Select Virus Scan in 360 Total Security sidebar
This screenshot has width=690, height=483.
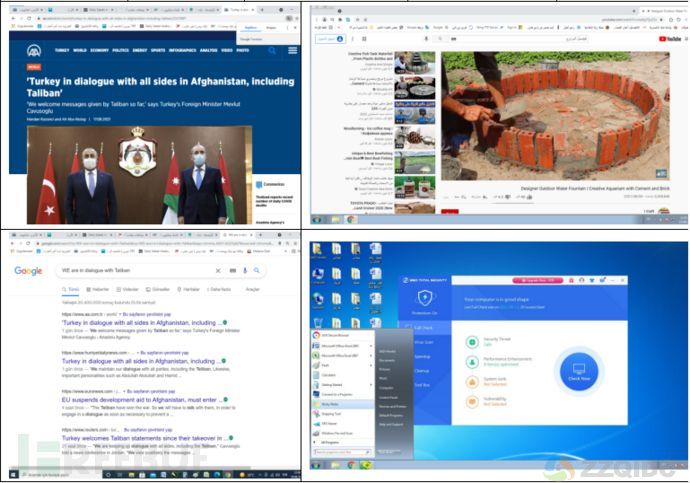click(x=424, y=342)
